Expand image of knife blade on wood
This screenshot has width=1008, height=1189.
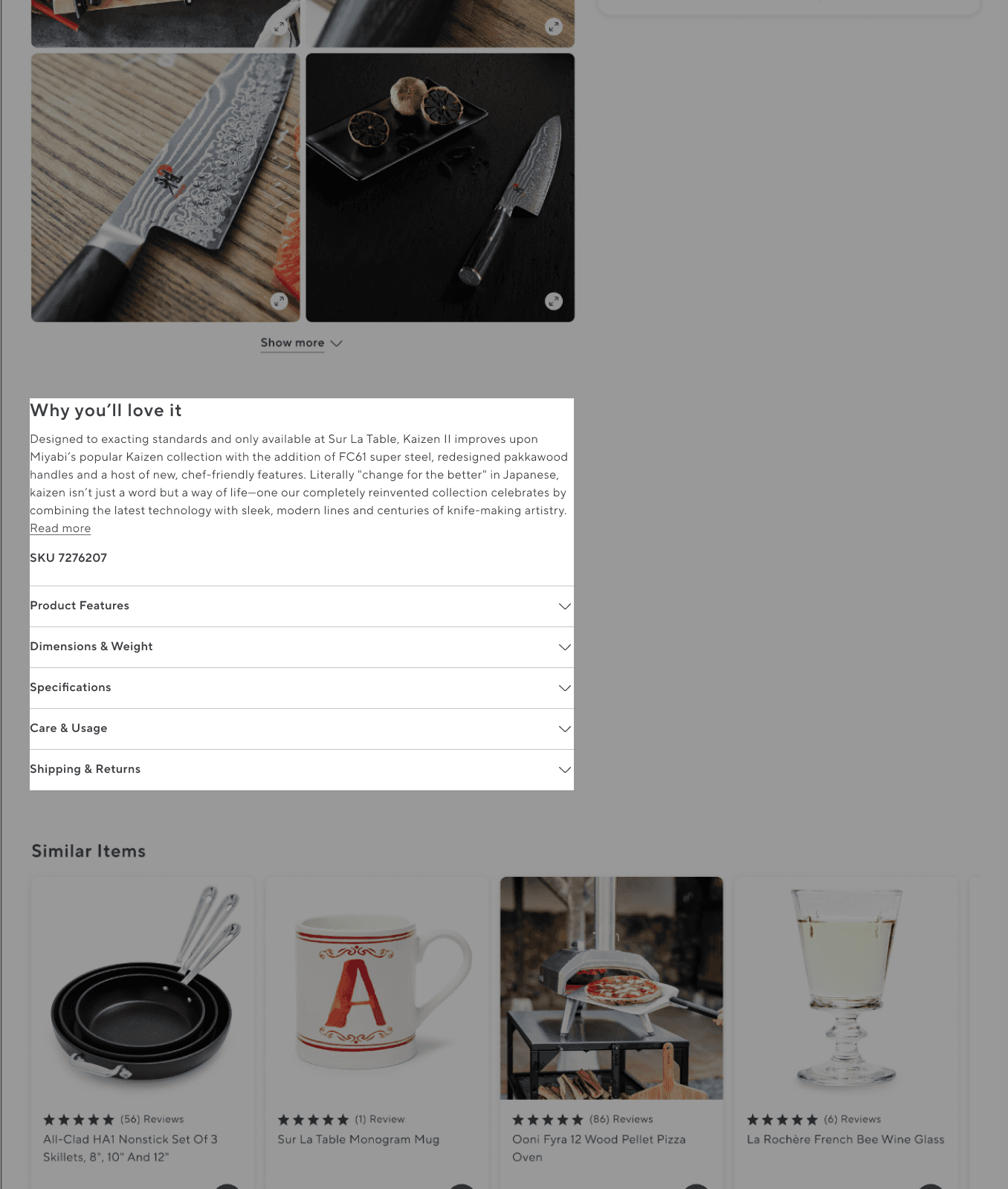click(x=279, y=301)
